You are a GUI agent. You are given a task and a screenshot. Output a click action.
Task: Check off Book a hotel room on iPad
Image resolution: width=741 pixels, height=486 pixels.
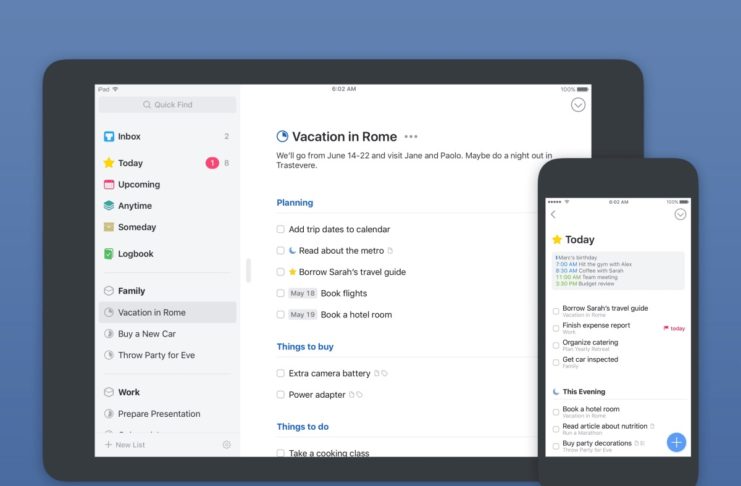pyautogui.click(x=280, y=314)
